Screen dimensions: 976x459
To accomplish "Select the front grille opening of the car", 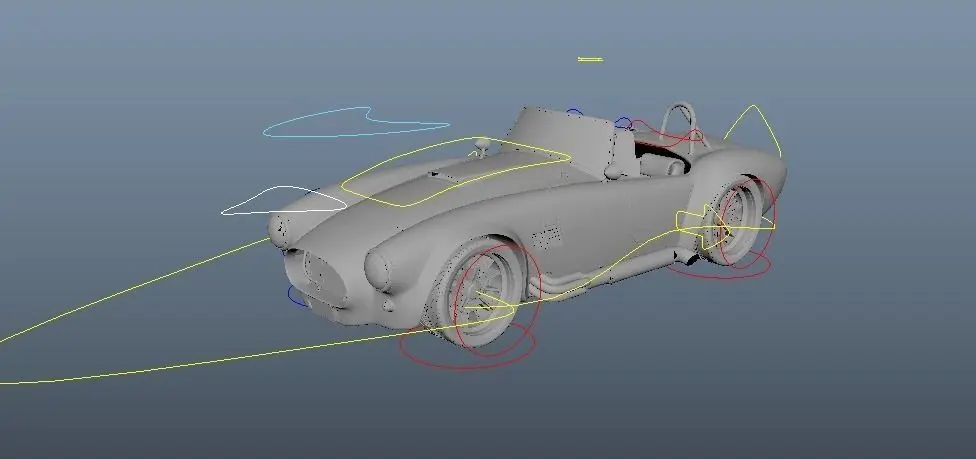I will click(324, 278).
